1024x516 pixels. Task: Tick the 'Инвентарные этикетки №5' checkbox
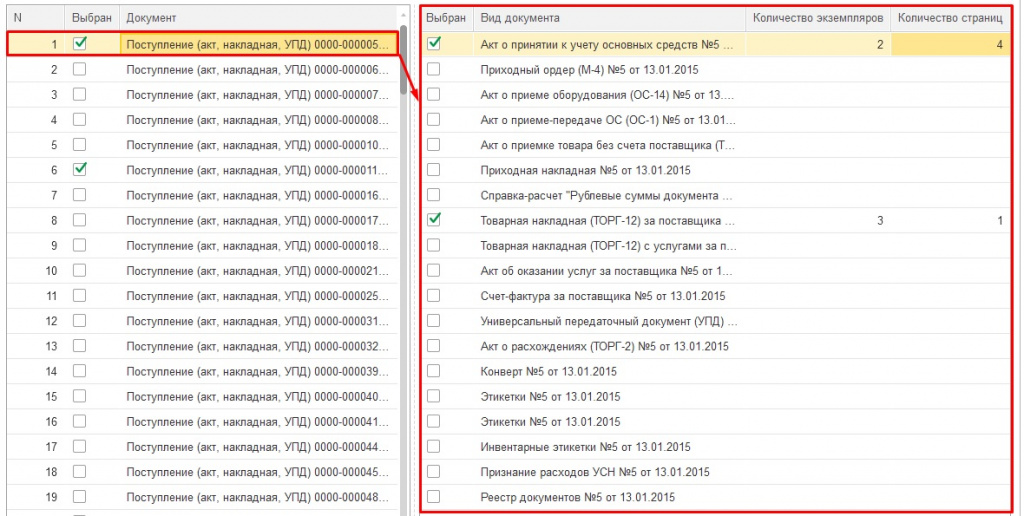434,446
